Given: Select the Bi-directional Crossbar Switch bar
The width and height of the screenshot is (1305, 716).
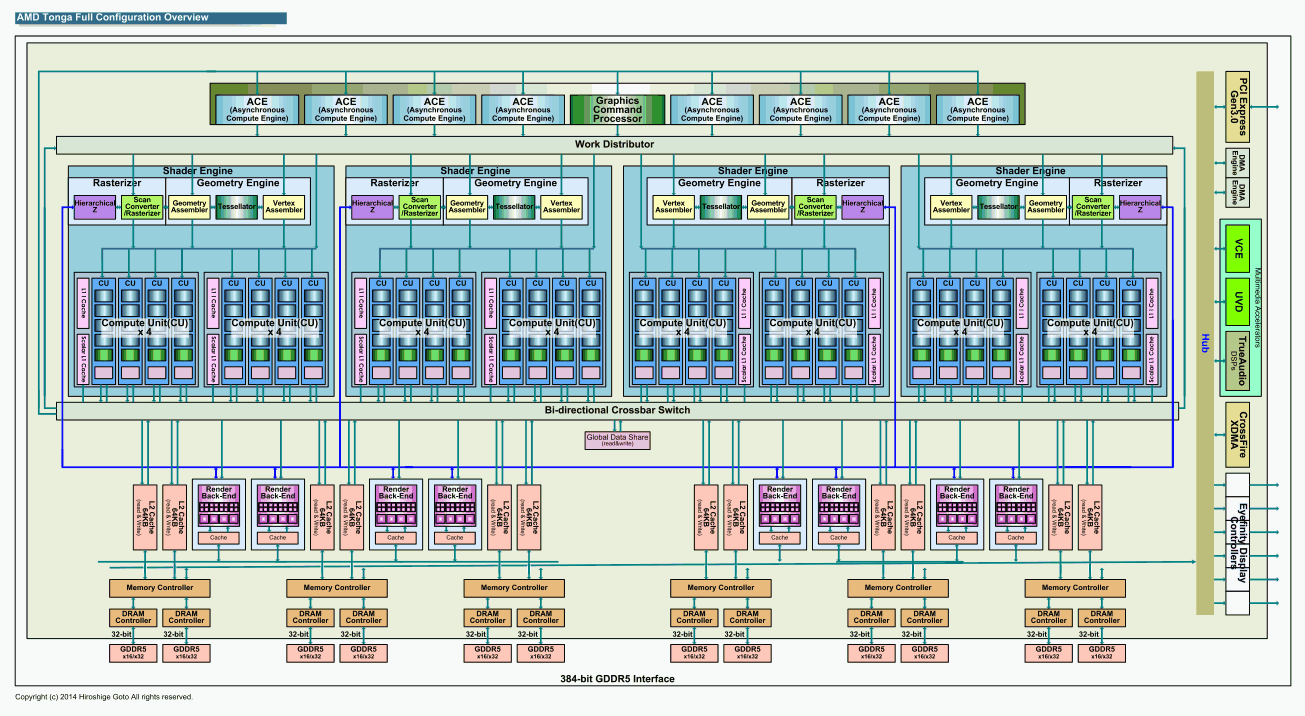Looking at the screenshot, I should point(617,410).
